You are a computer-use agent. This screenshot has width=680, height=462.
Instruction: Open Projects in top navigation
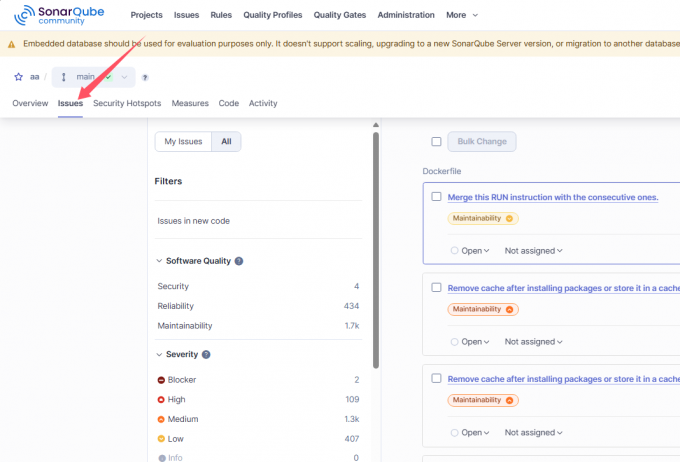point(147,15)
